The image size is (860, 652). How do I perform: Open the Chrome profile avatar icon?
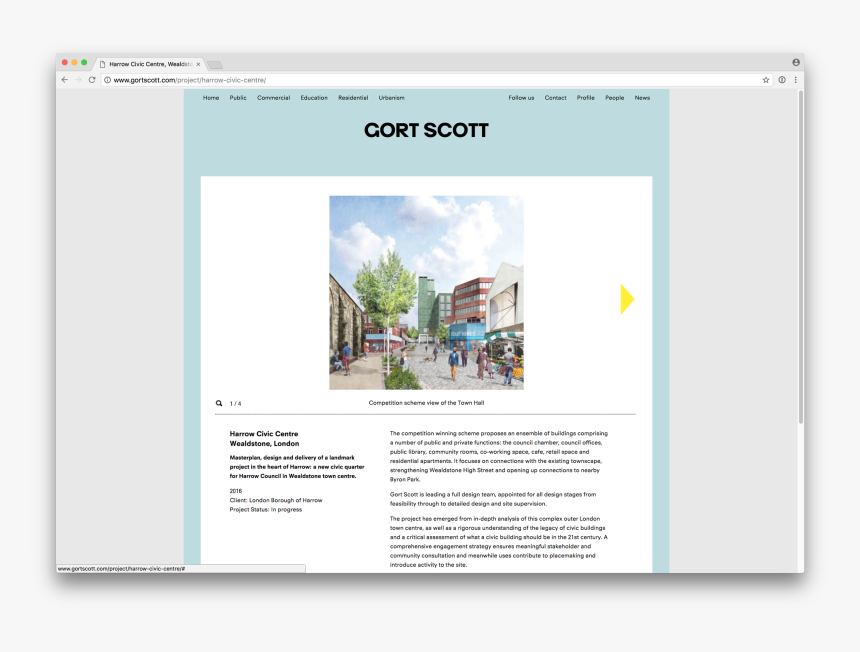(796, 62)
